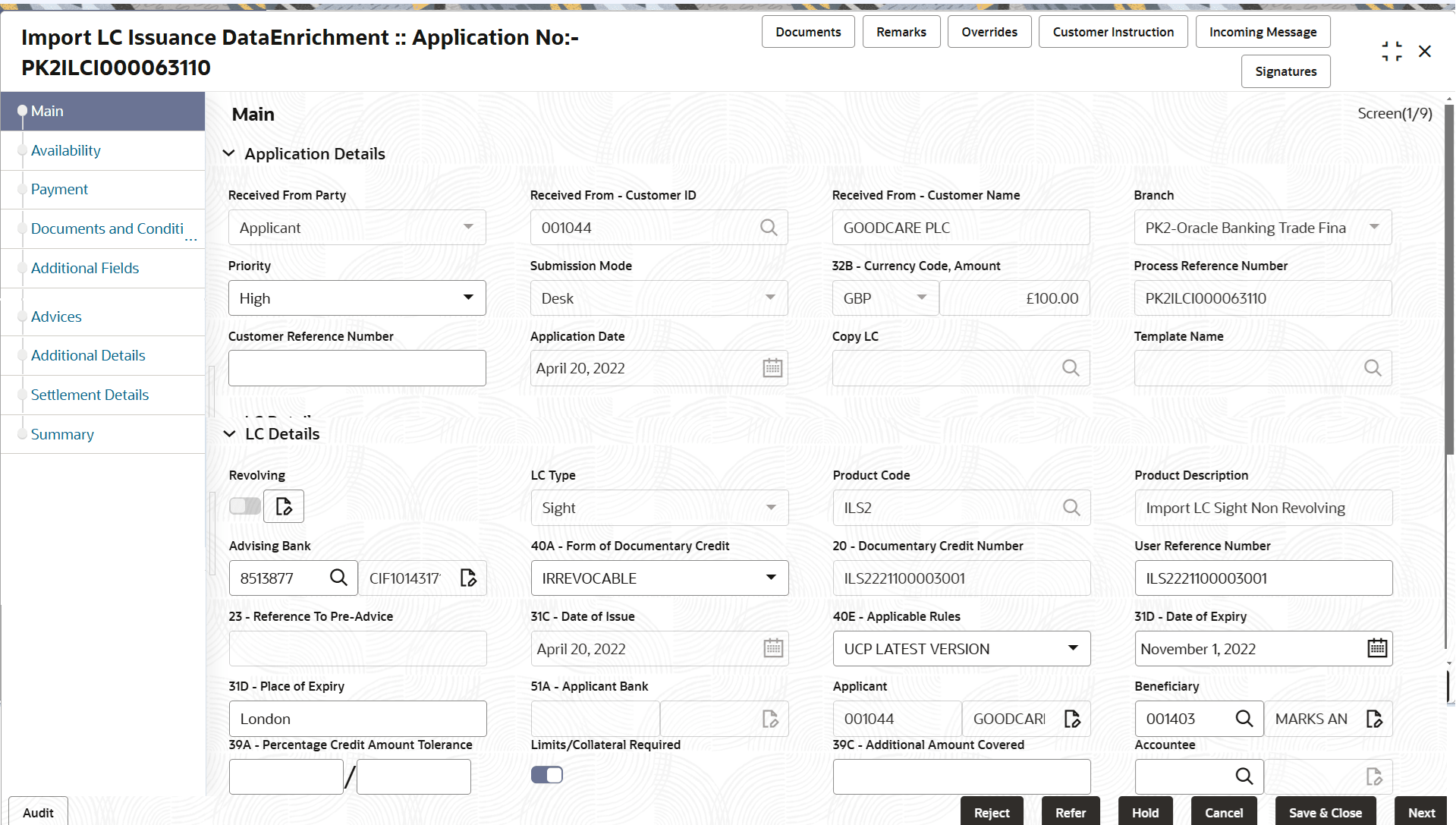Switch to the Availability section
This screenshot has height=825, width=1456.
66,150
